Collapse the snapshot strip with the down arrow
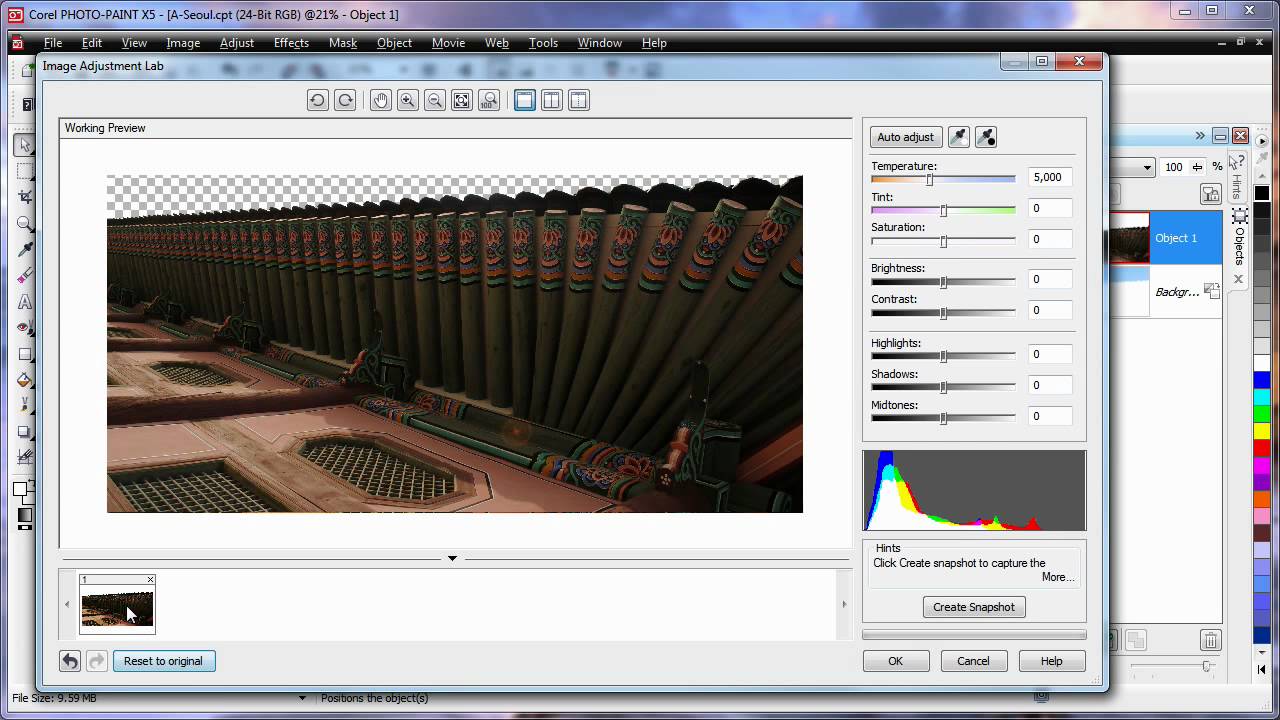Viewport: 1280px width, 720px height. 452,558
